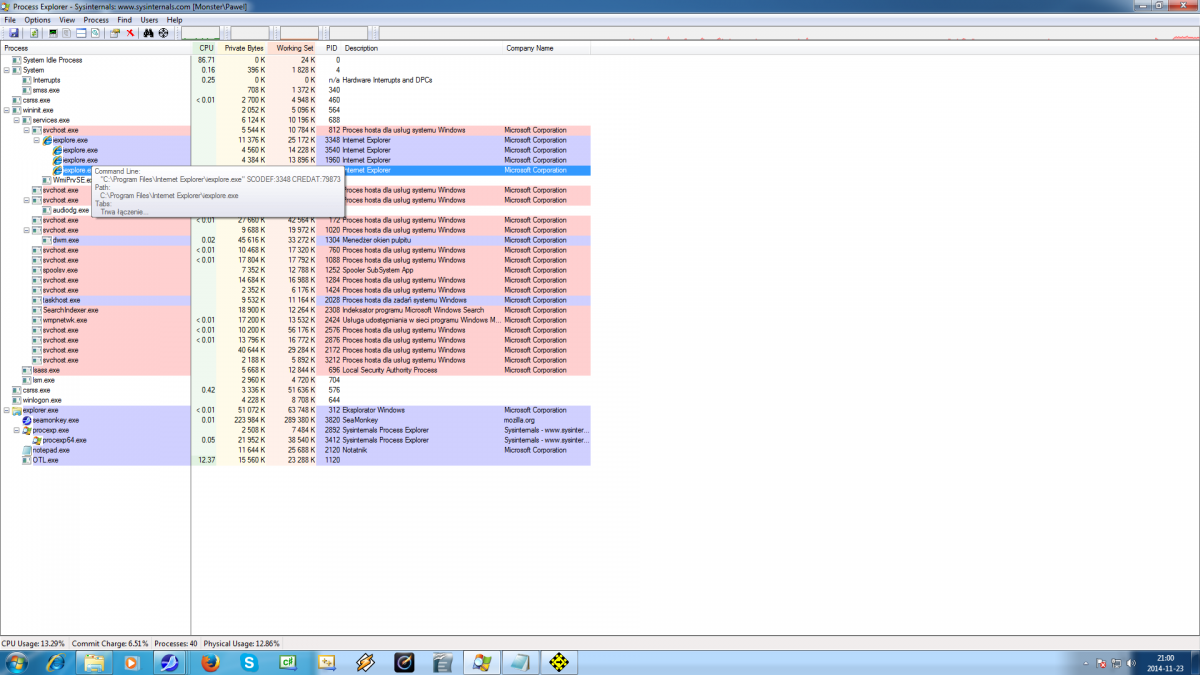Open the Process menu
Viewport: 1200px width, 675px height.
click(x=96, y=20)
